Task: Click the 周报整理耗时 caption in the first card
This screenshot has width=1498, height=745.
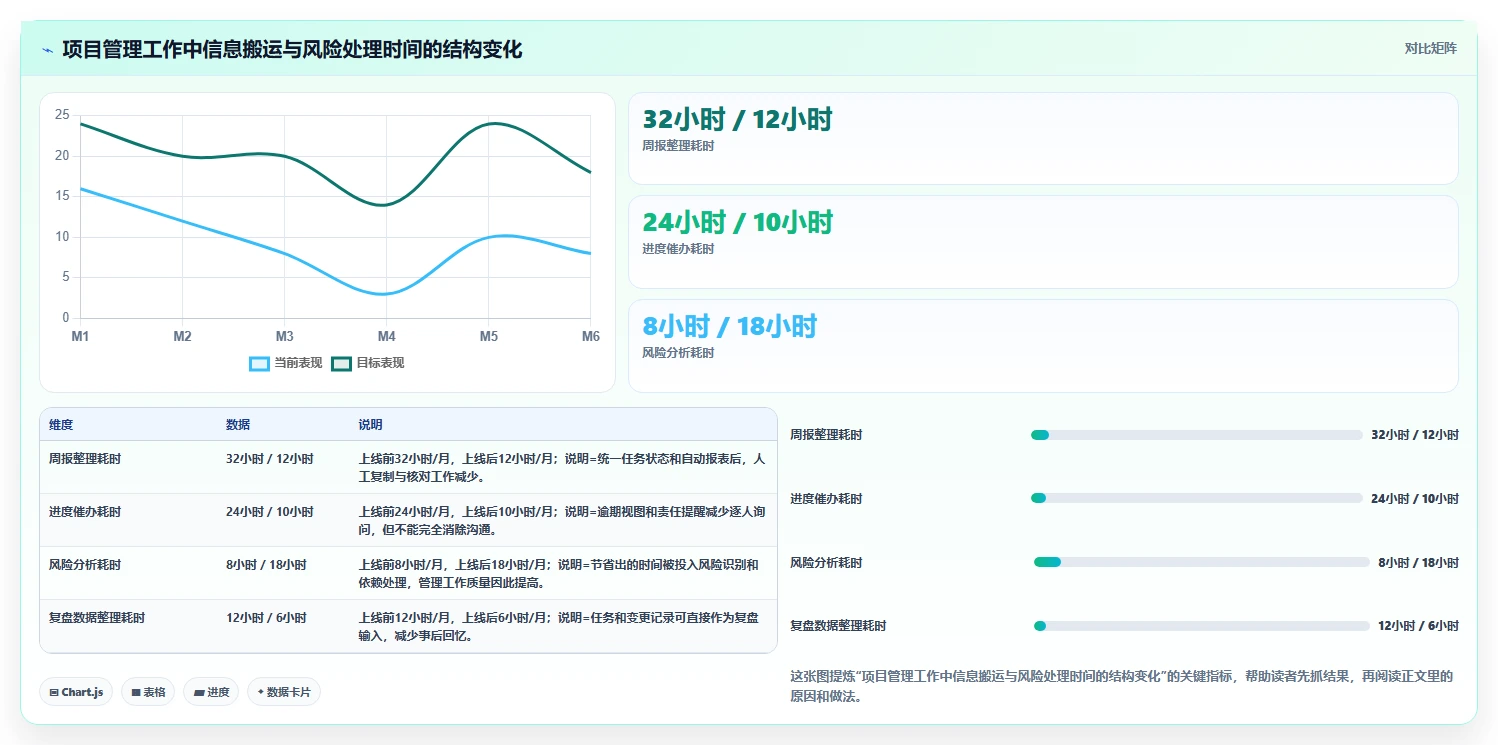Action: coord(678,146)
